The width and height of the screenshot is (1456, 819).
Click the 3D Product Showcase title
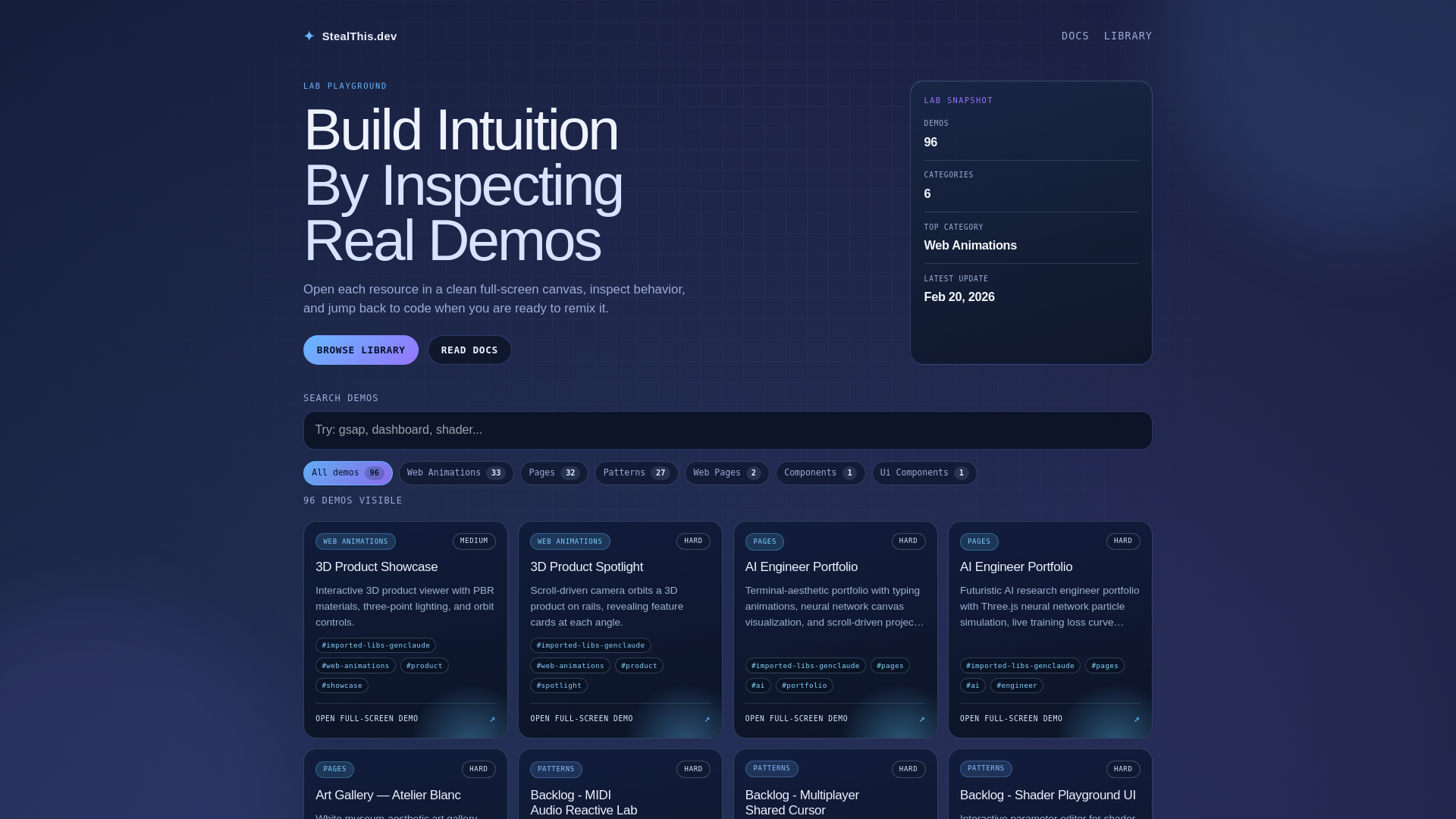[x=376, y=567]
